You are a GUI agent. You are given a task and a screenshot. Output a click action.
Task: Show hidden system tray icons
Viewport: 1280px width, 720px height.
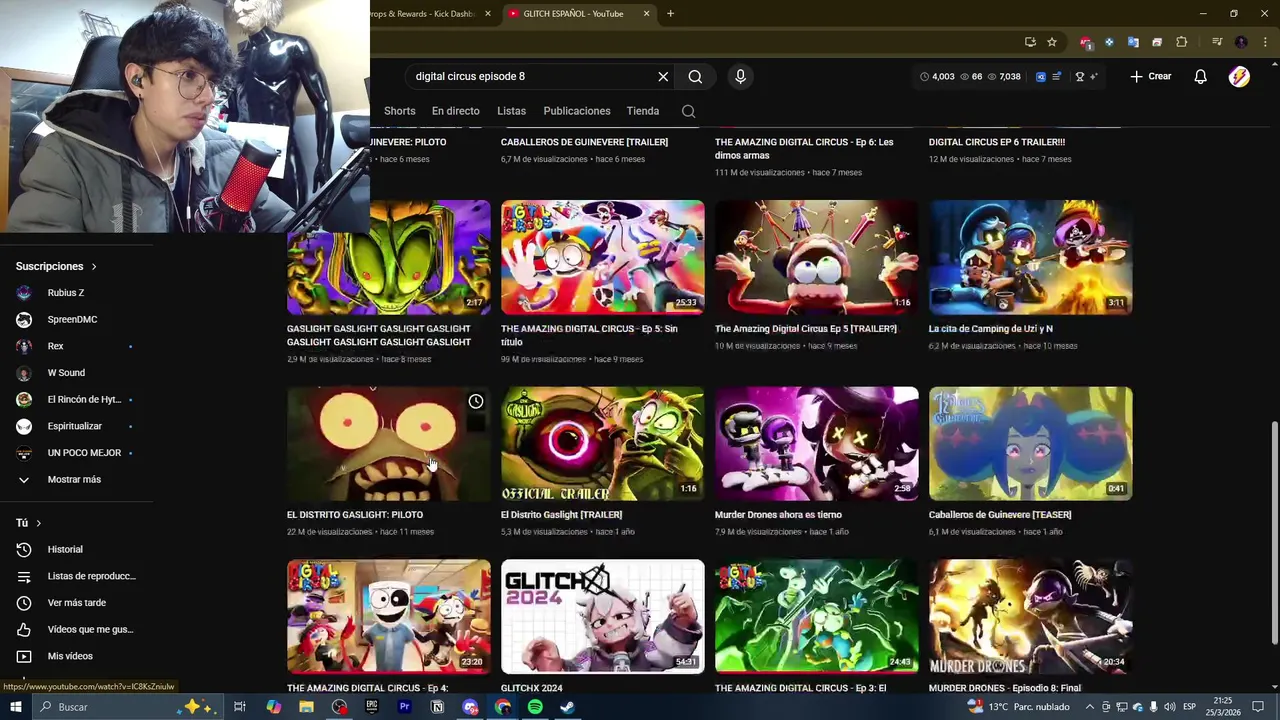point(1090,707)
